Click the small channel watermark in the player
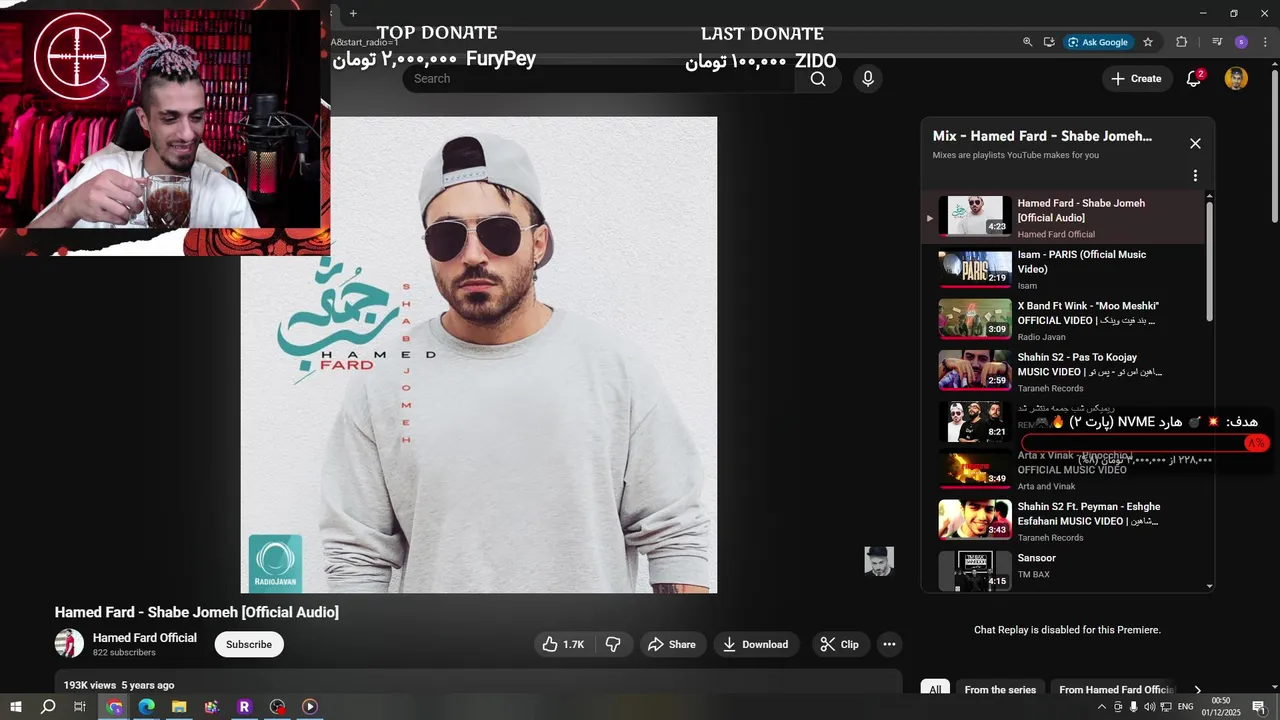The image size is (1280, 720). (879, 561)
